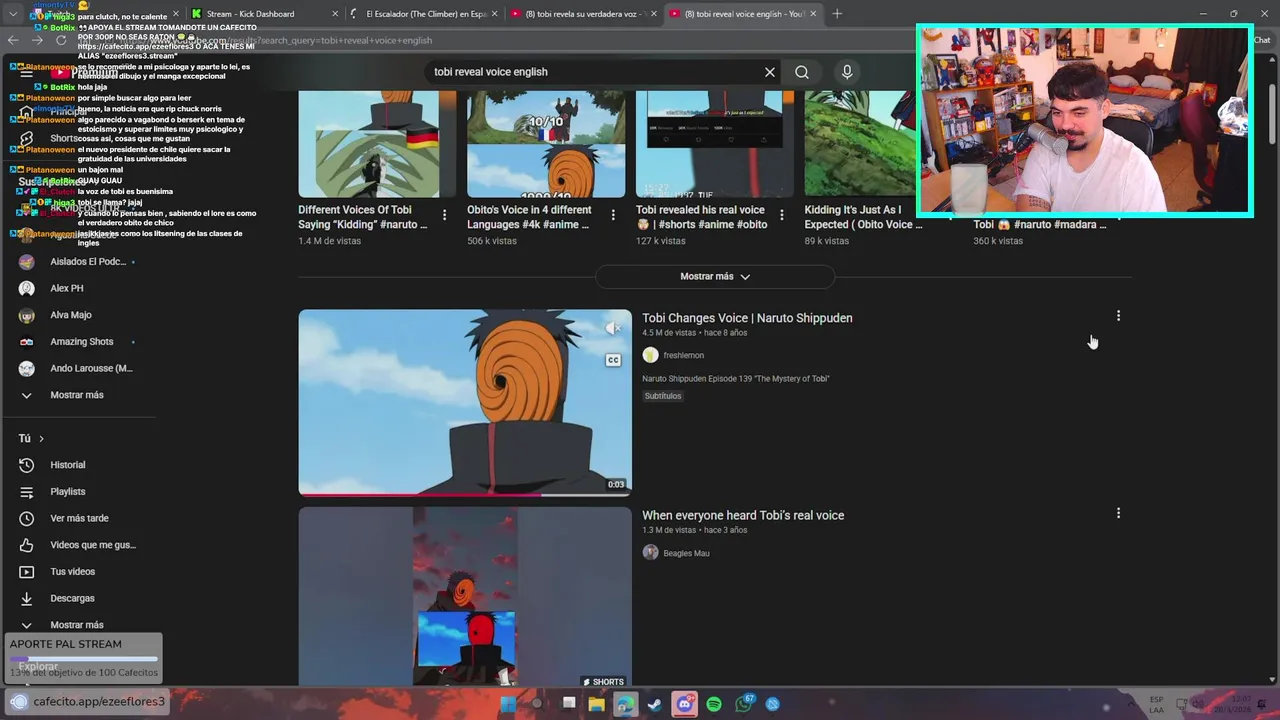Expand 'Mostrar más' below Descargas
The width and height of the screenshot is (1280, 720).
(78, 625)
